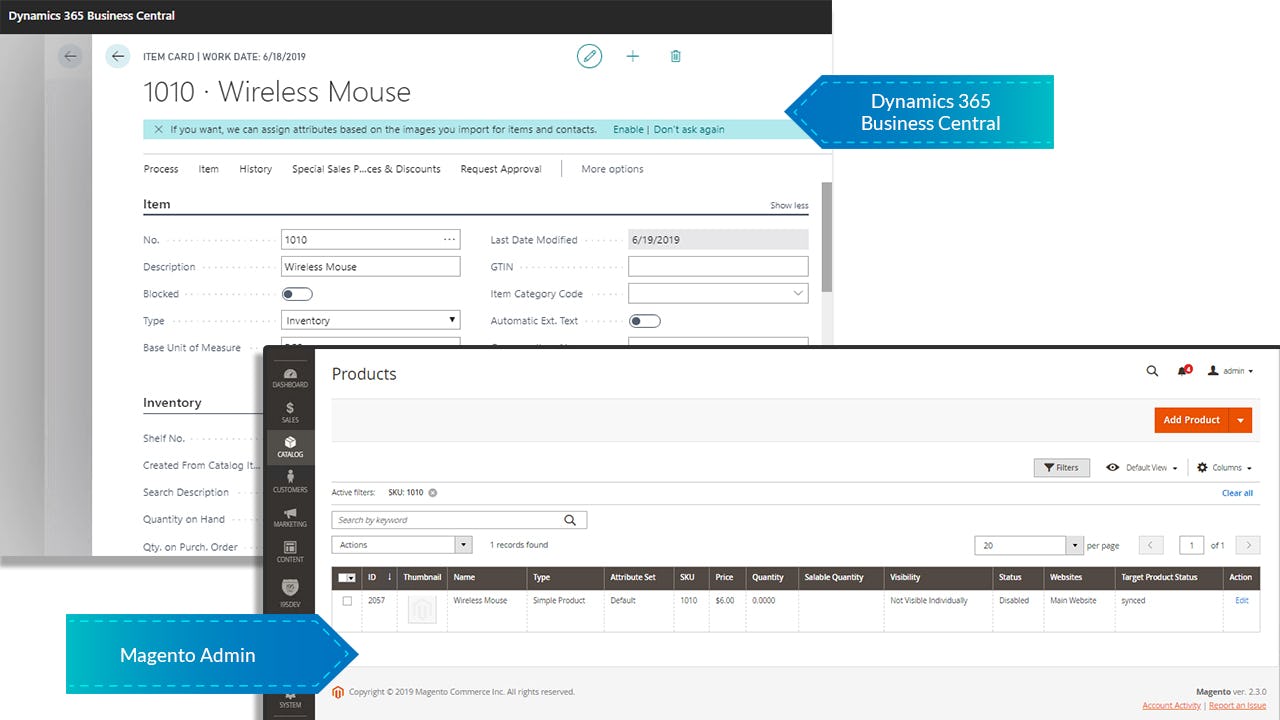
Task: Click the notifications bell with red badge
Action: 1184,371
